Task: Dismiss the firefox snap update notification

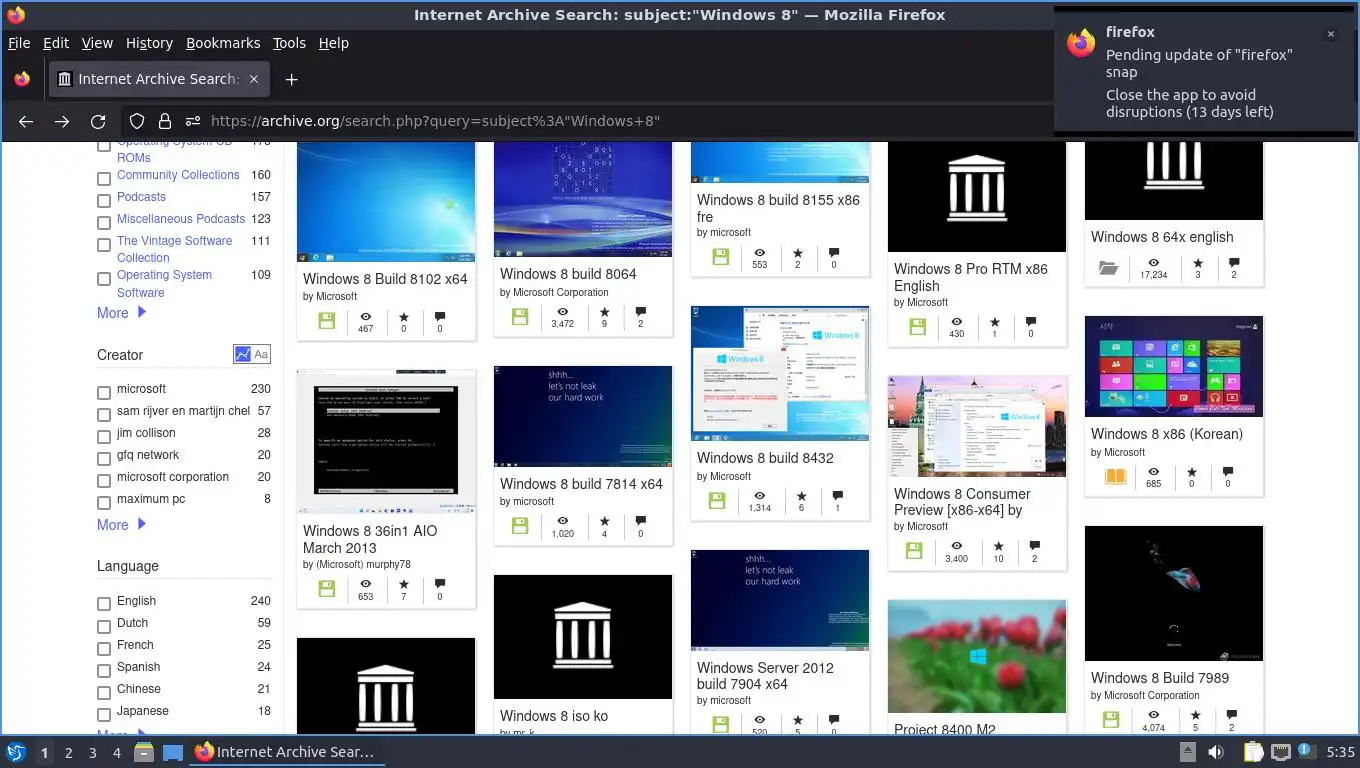Action: pyautogui.click(x=1330, y=34)
